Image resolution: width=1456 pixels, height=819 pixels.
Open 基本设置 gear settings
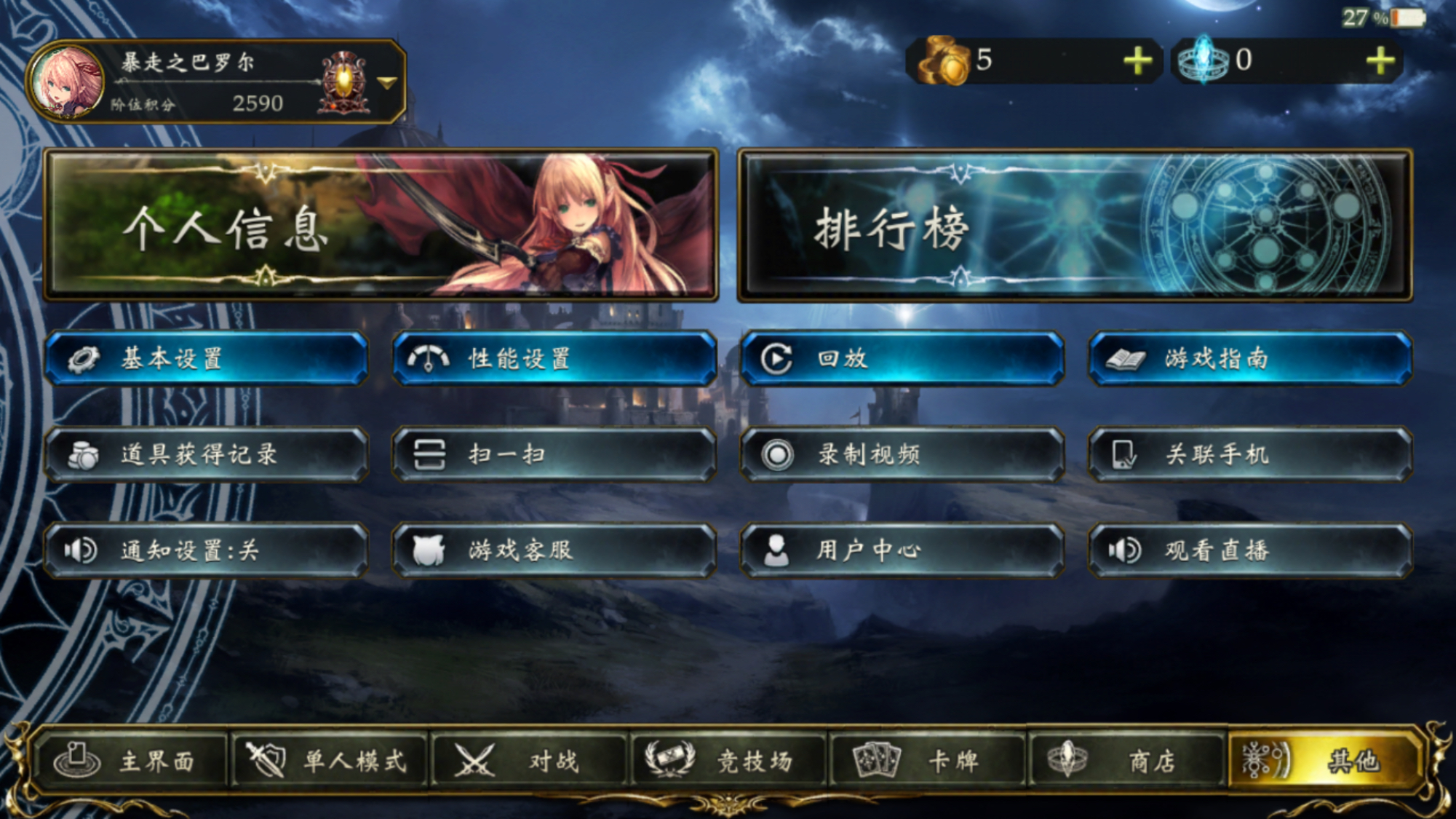207,358
